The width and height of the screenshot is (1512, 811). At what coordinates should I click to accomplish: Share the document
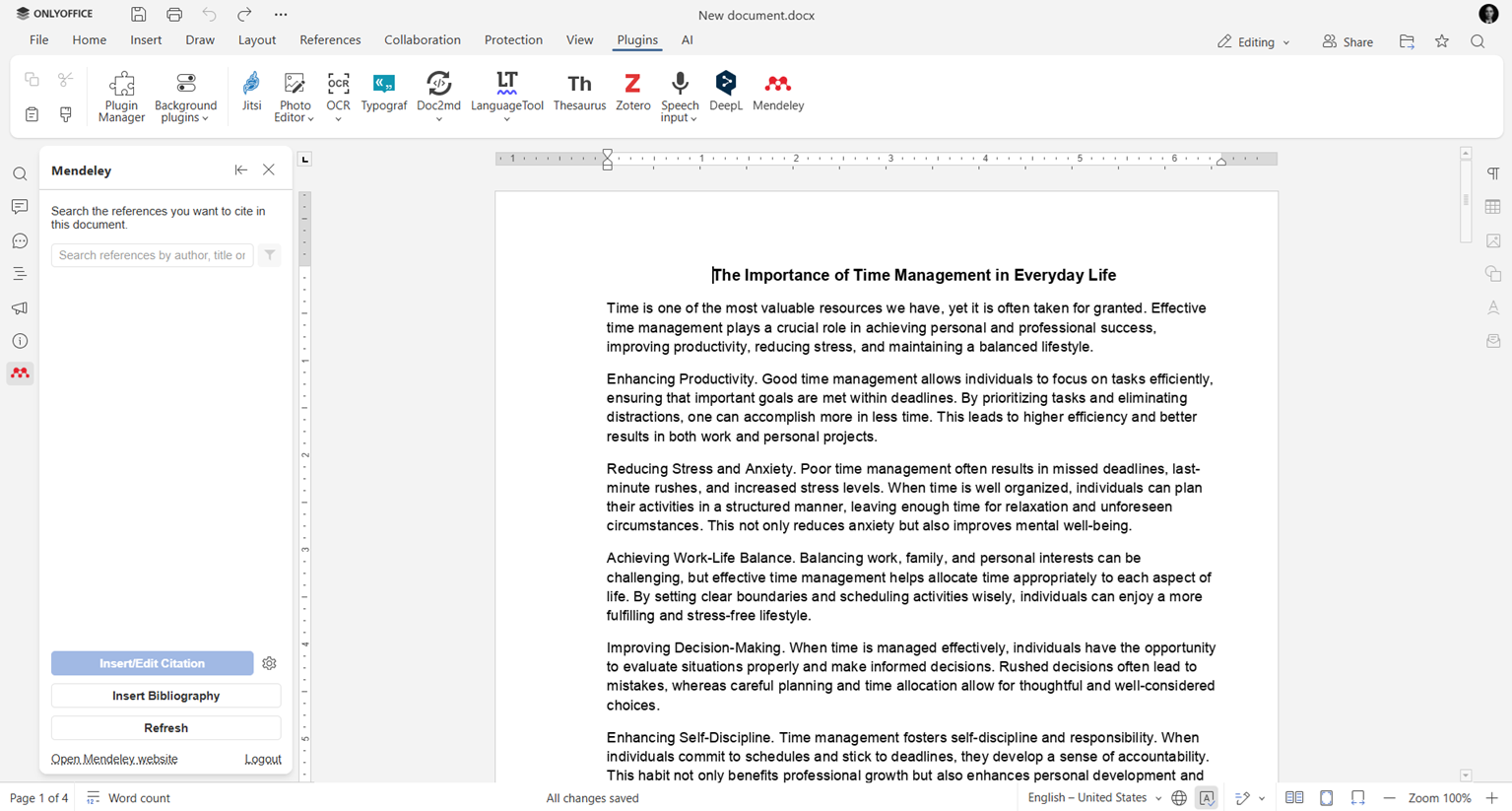pos(1348,41)
